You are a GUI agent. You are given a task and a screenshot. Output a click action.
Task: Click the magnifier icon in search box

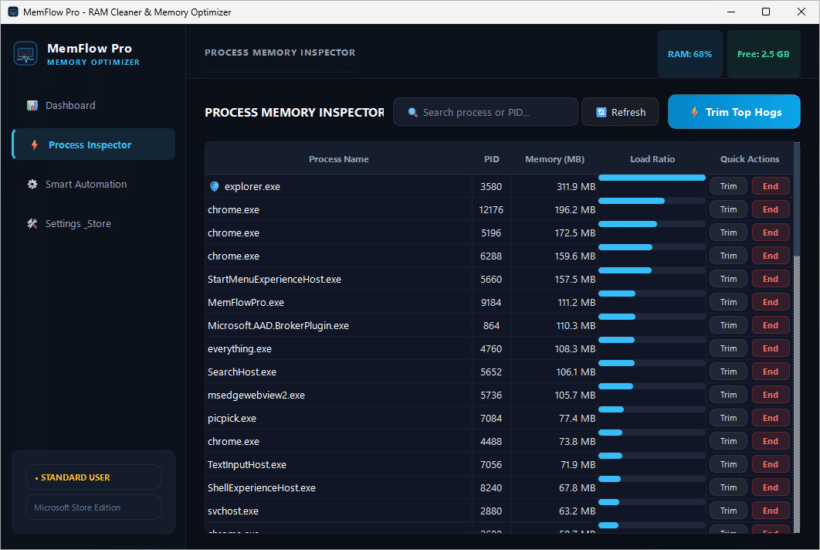(413, 112)
